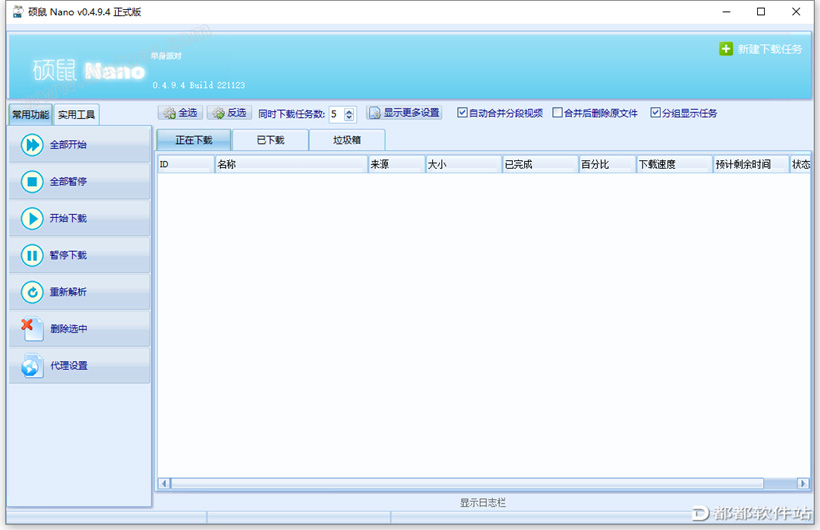Click the 全部暂停 stop-all icon
820x530 pixels.
click(x=32, y=182)
